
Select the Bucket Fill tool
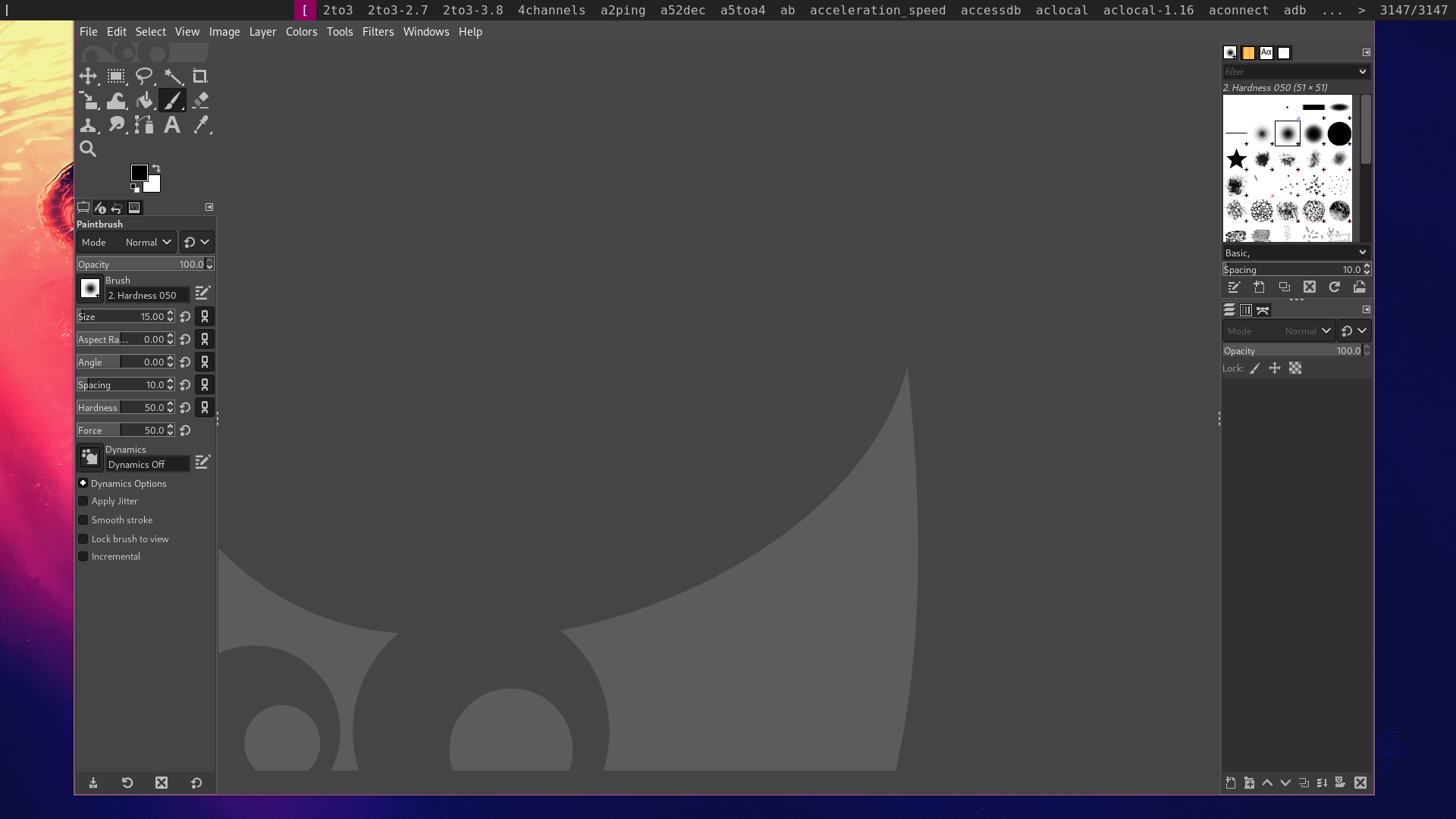[x=144, y=100]
